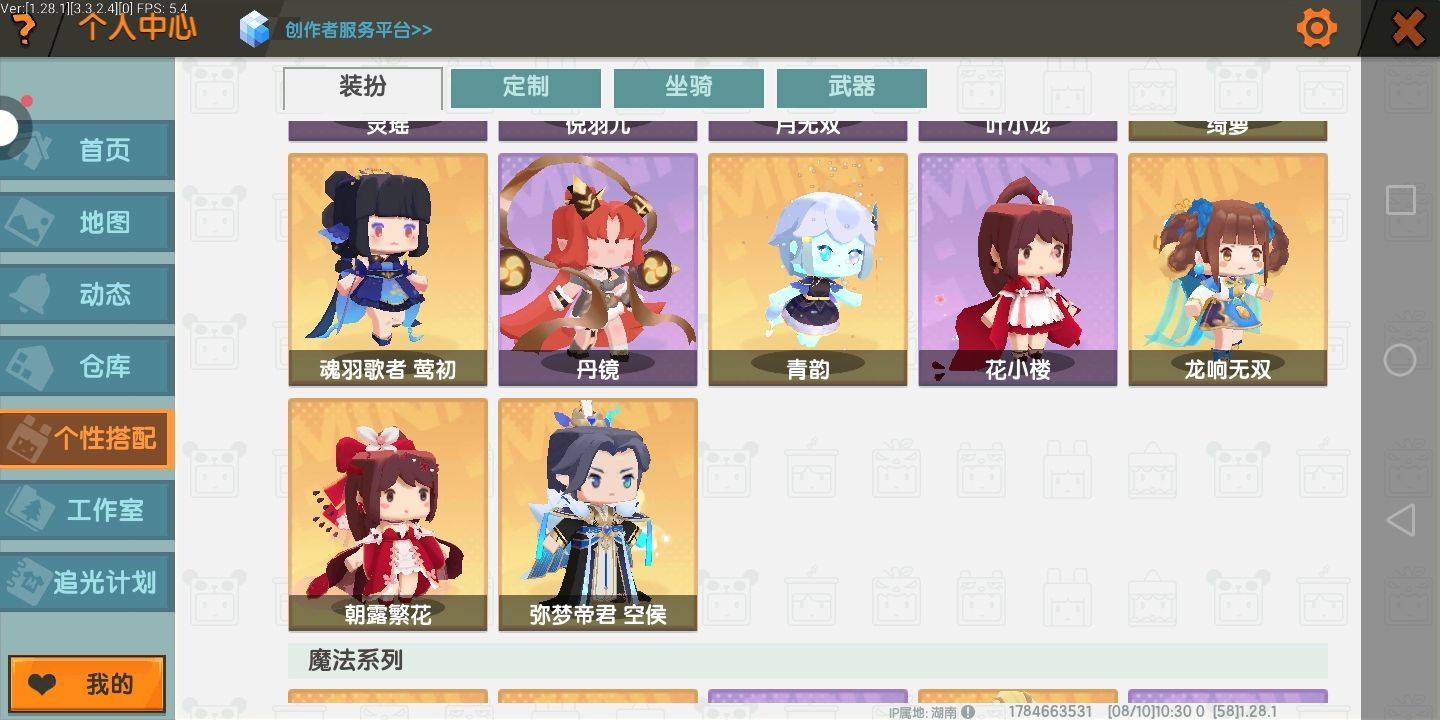The width and height of the screenshot is (1440, 720).
Task: Select the 青韵 costume card
Action: [808, 269]
